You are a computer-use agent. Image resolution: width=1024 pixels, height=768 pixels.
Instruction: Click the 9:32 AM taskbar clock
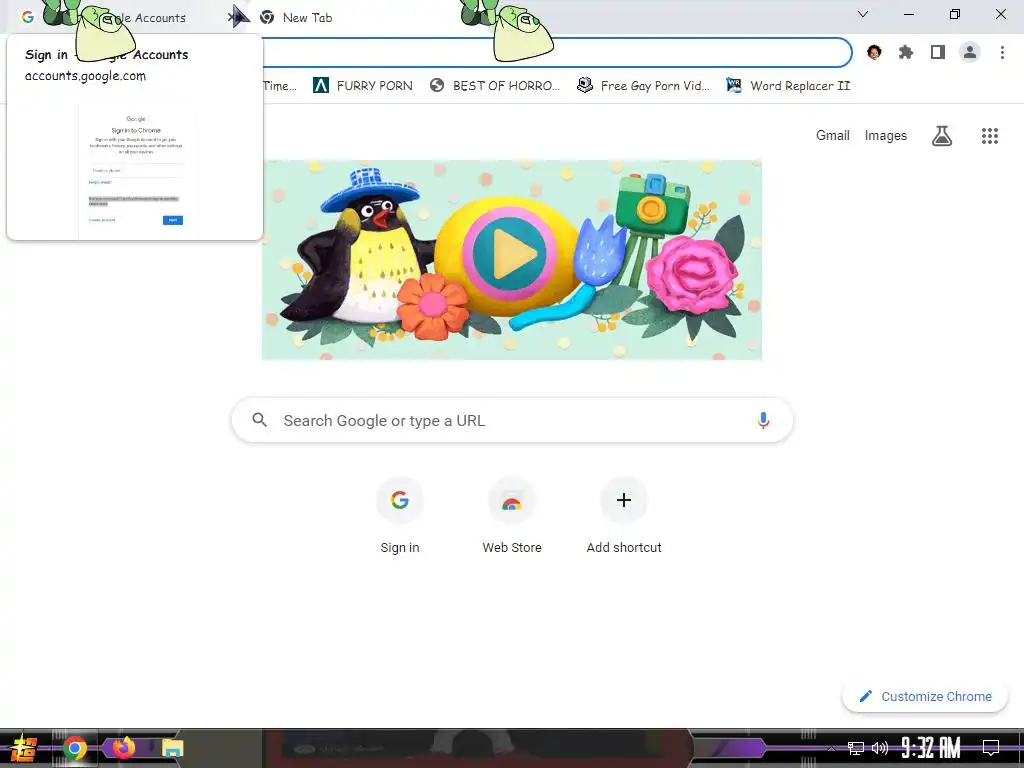tap(931, 748)
